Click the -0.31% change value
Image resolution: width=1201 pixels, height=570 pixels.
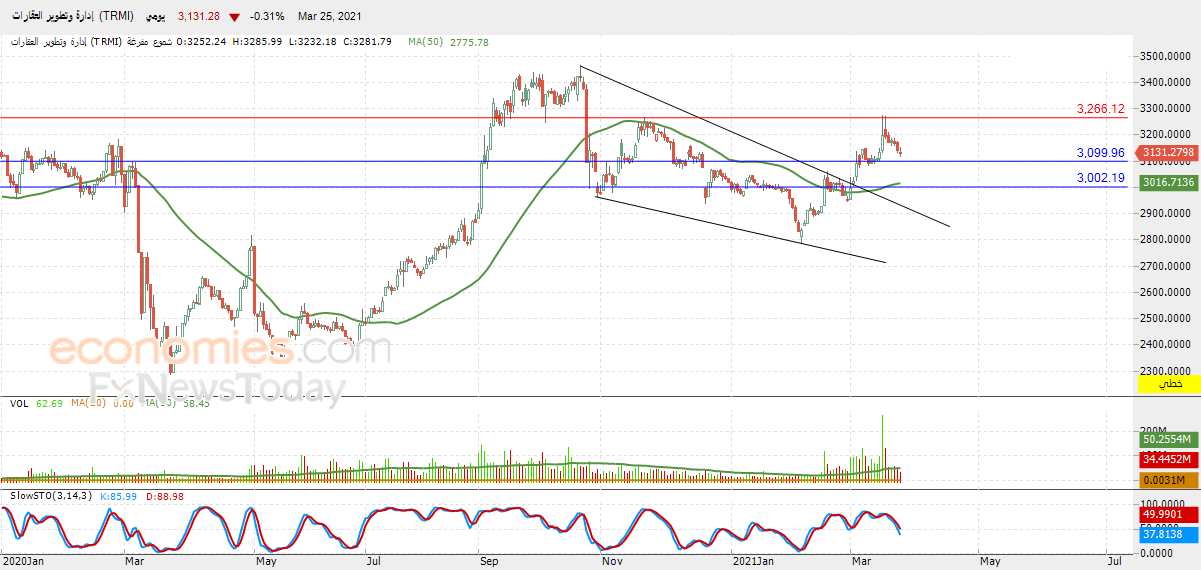coord(267,17)
